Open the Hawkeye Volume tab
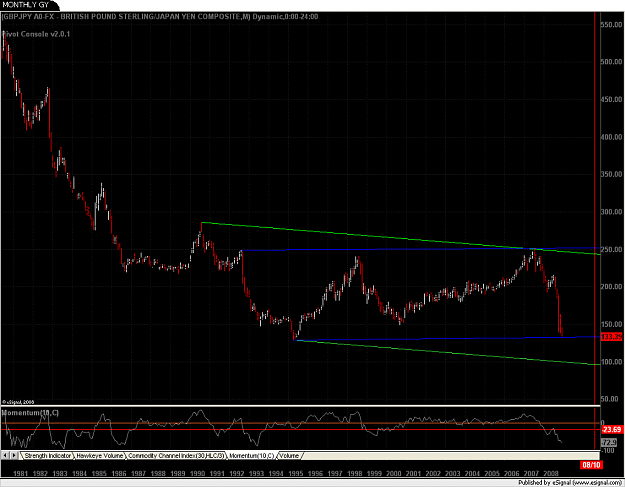This screenshot has width=625, height=487. pyautogui.click(x=100, y=456)
